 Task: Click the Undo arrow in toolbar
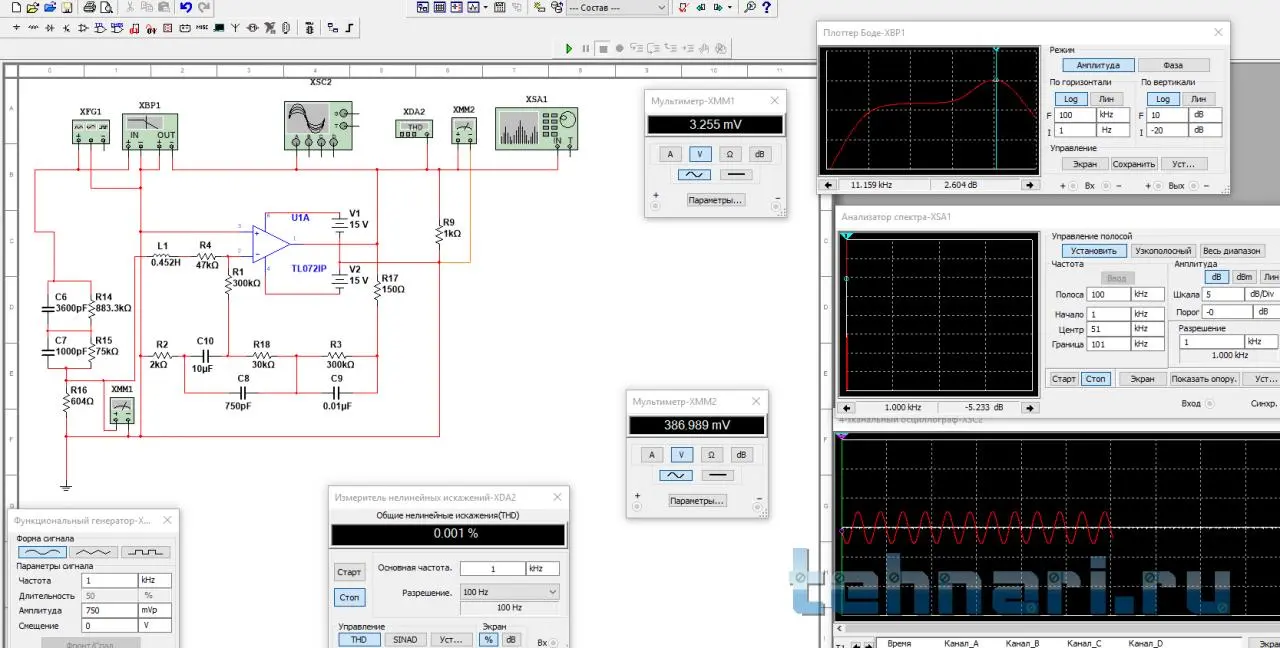tap(186, 7)
